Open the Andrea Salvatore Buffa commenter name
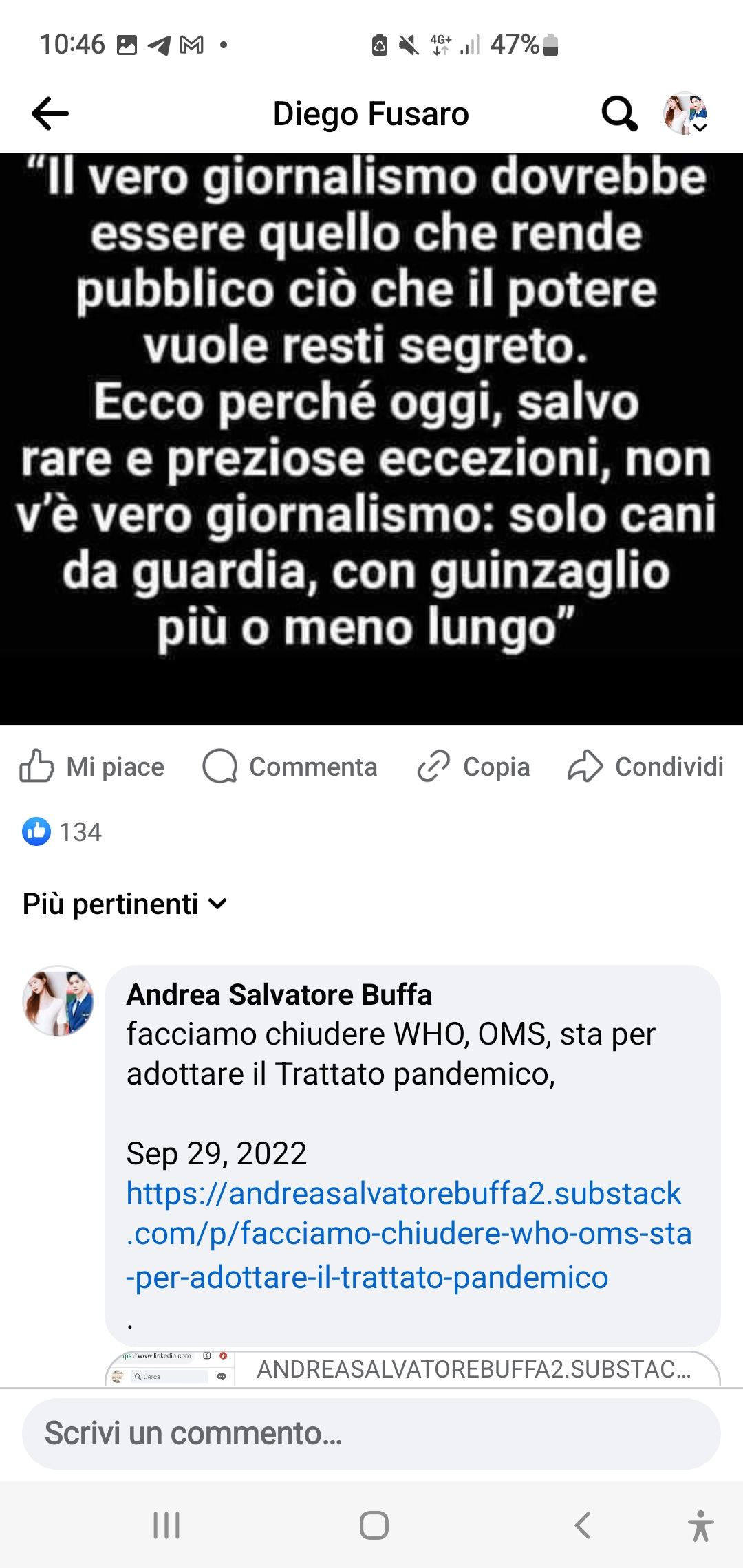Screen dimensions: 743x1568 279,994
